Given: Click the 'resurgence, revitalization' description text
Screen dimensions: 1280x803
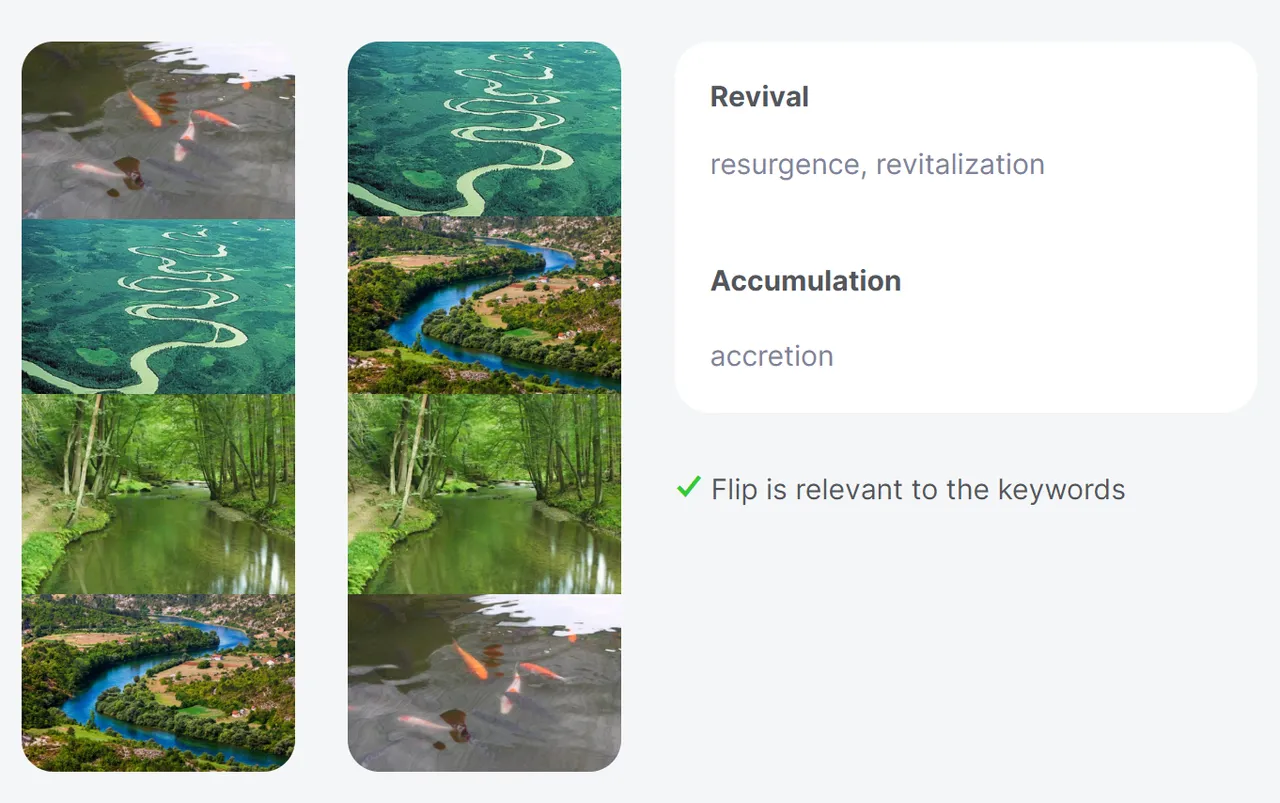Looking at the screenshot, I should point(877,164).
